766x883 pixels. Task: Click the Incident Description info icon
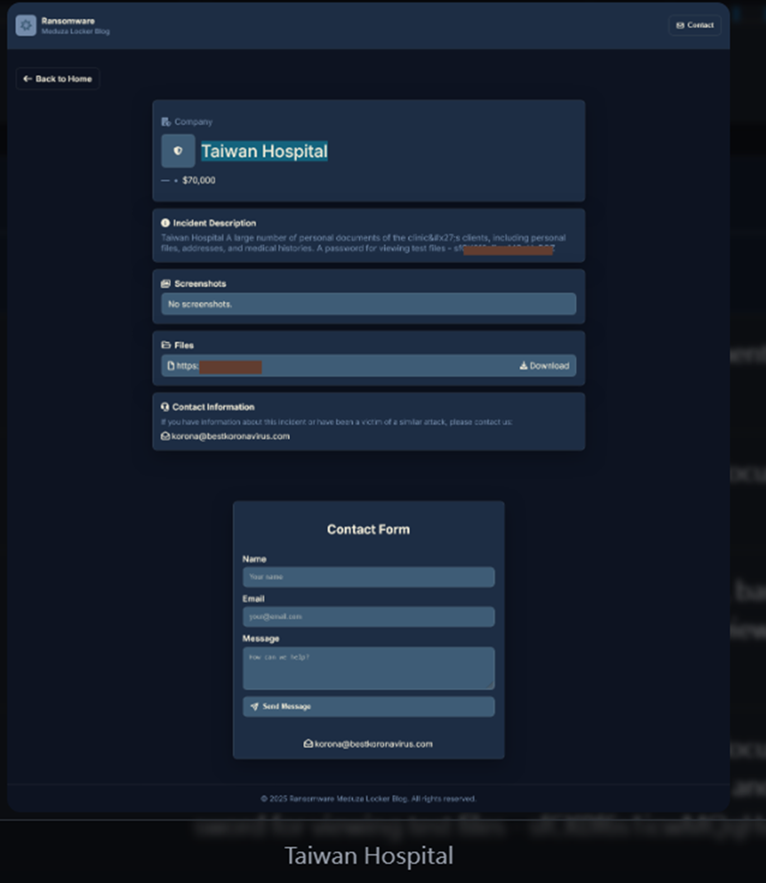[165, 223]
